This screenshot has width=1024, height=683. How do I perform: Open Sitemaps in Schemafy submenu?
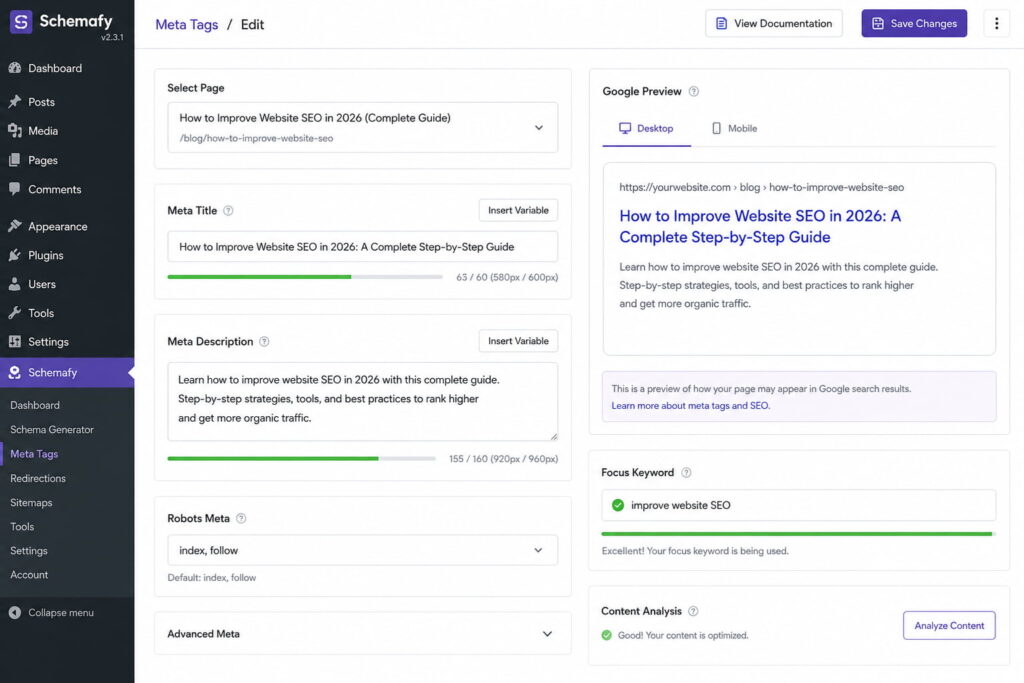click(31, 503)
